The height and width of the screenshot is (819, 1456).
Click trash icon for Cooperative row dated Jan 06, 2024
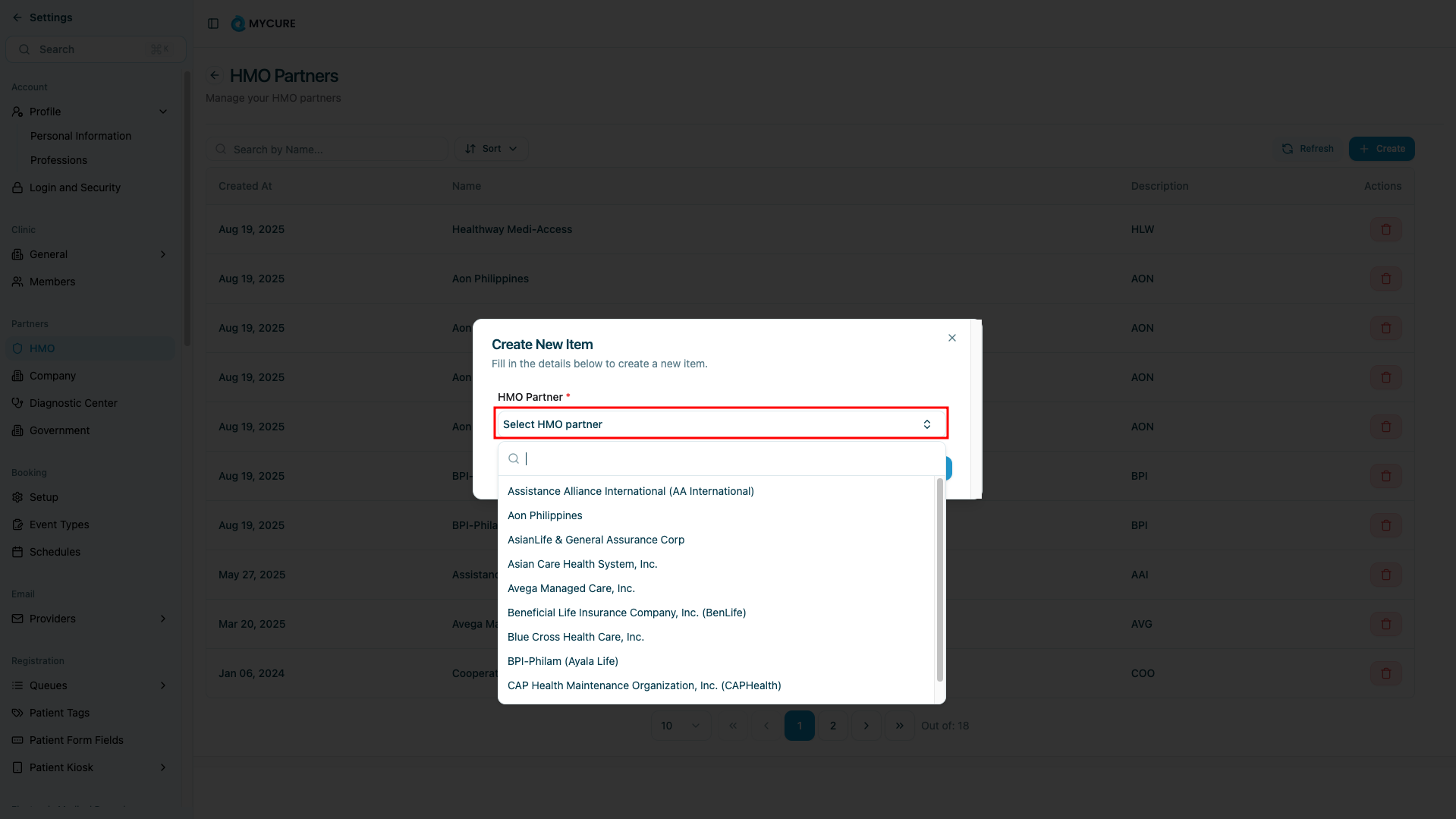[1385, 673]
